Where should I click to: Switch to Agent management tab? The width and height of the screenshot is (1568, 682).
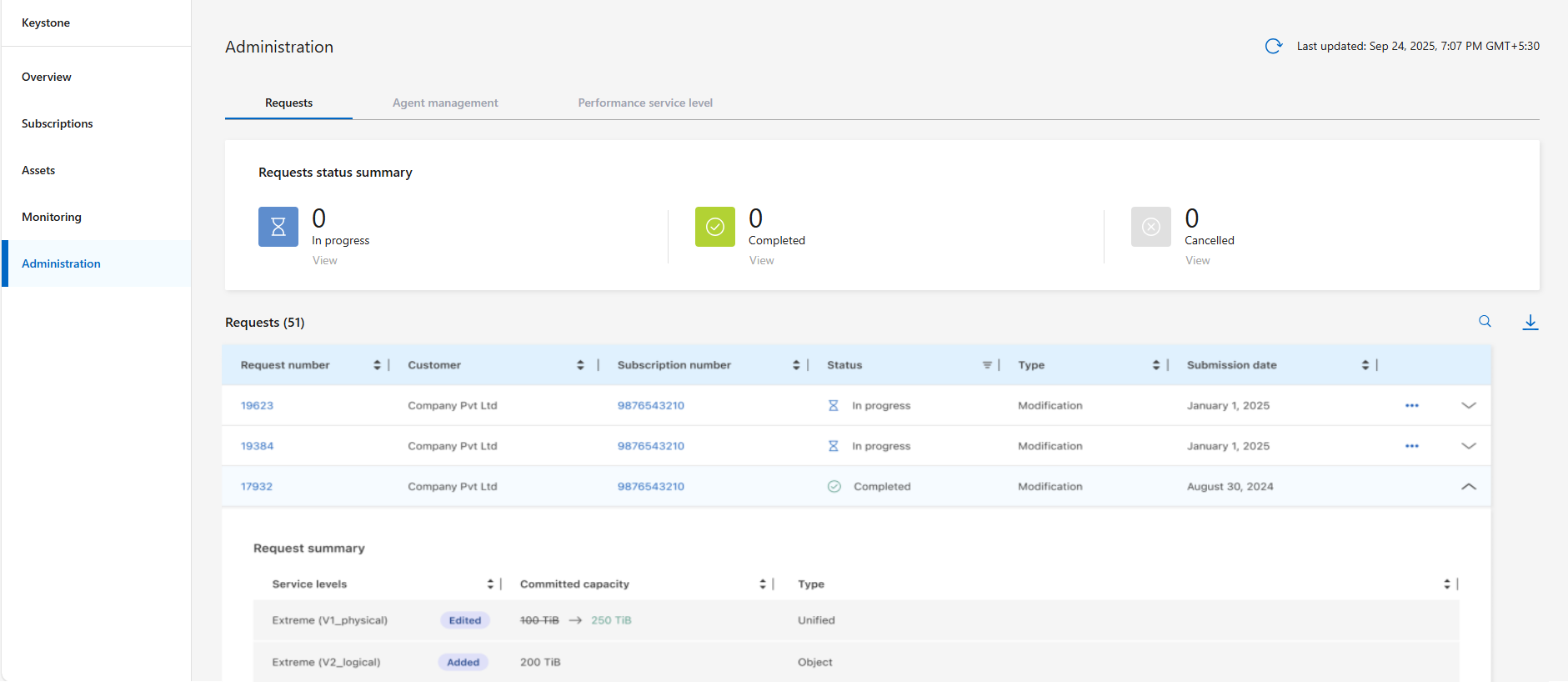click(445, 103)
